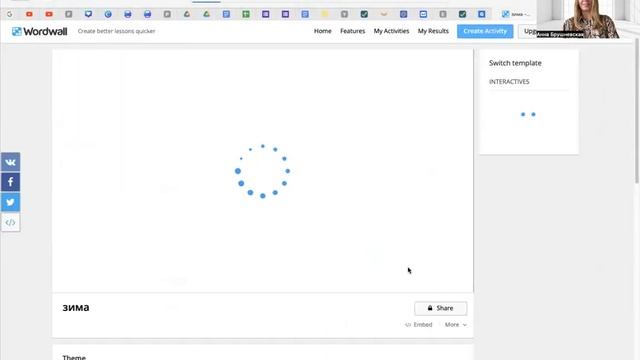
Task: Switch to the green spreadsheet browser tab
Action: [x=246, y=14]
